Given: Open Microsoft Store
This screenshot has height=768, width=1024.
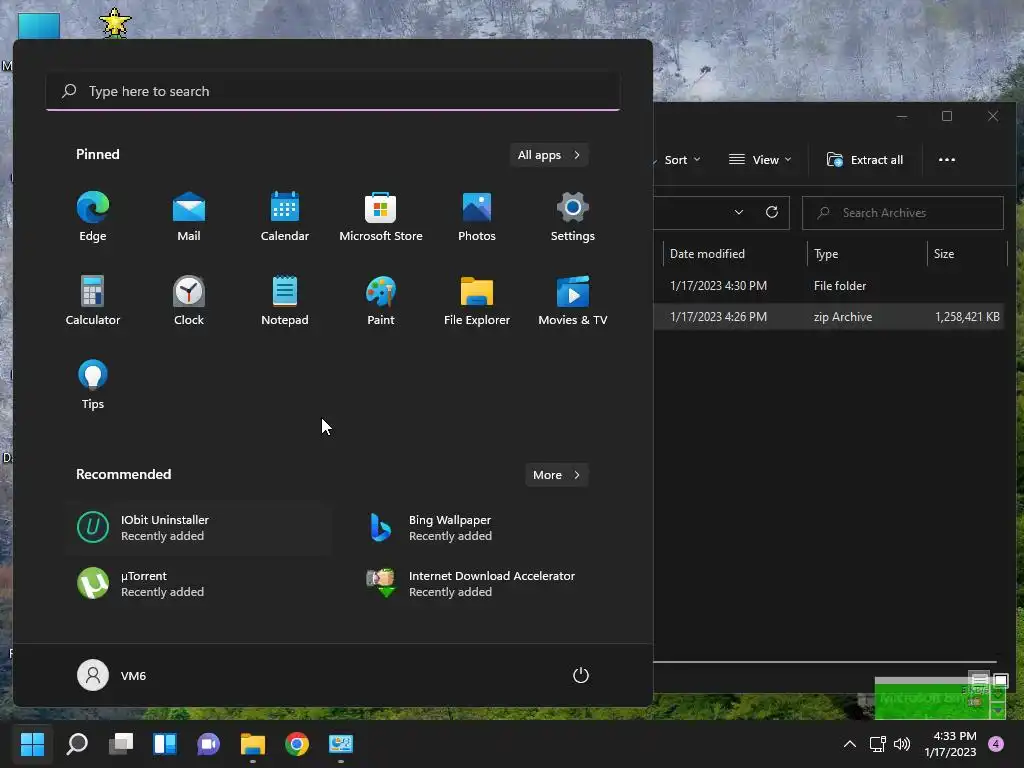Looking at the screenshot, I should 381,217.
